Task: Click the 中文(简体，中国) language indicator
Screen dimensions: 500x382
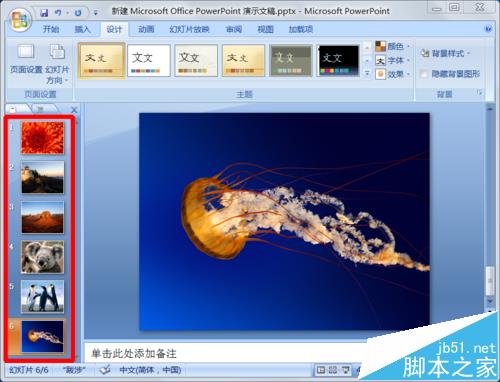Action: (x=150, y=370)
